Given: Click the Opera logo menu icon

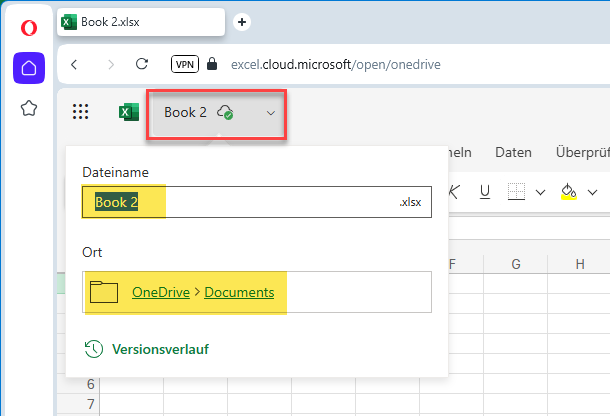Looking at the screenshot, I should tap(29, 28).
